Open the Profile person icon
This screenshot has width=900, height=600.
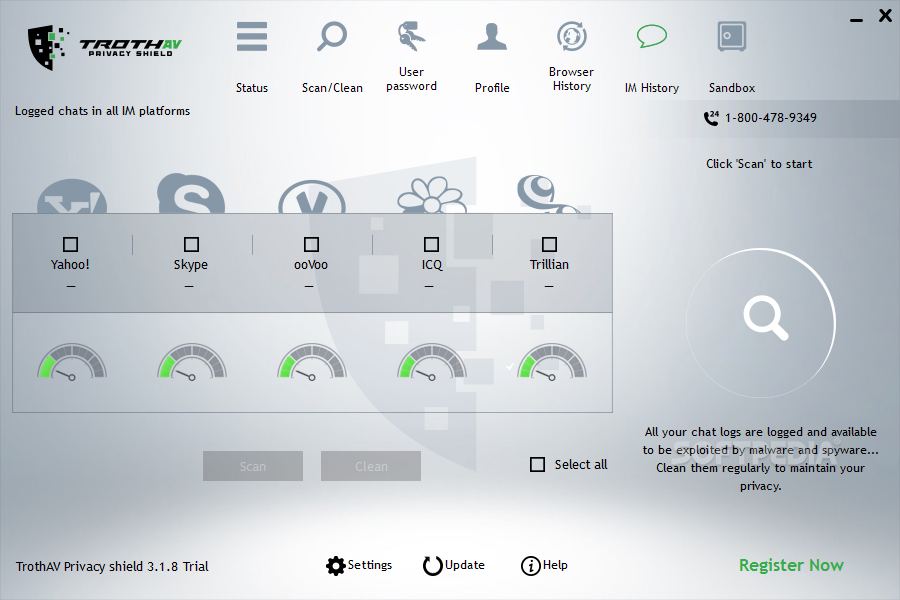[492, 37]
